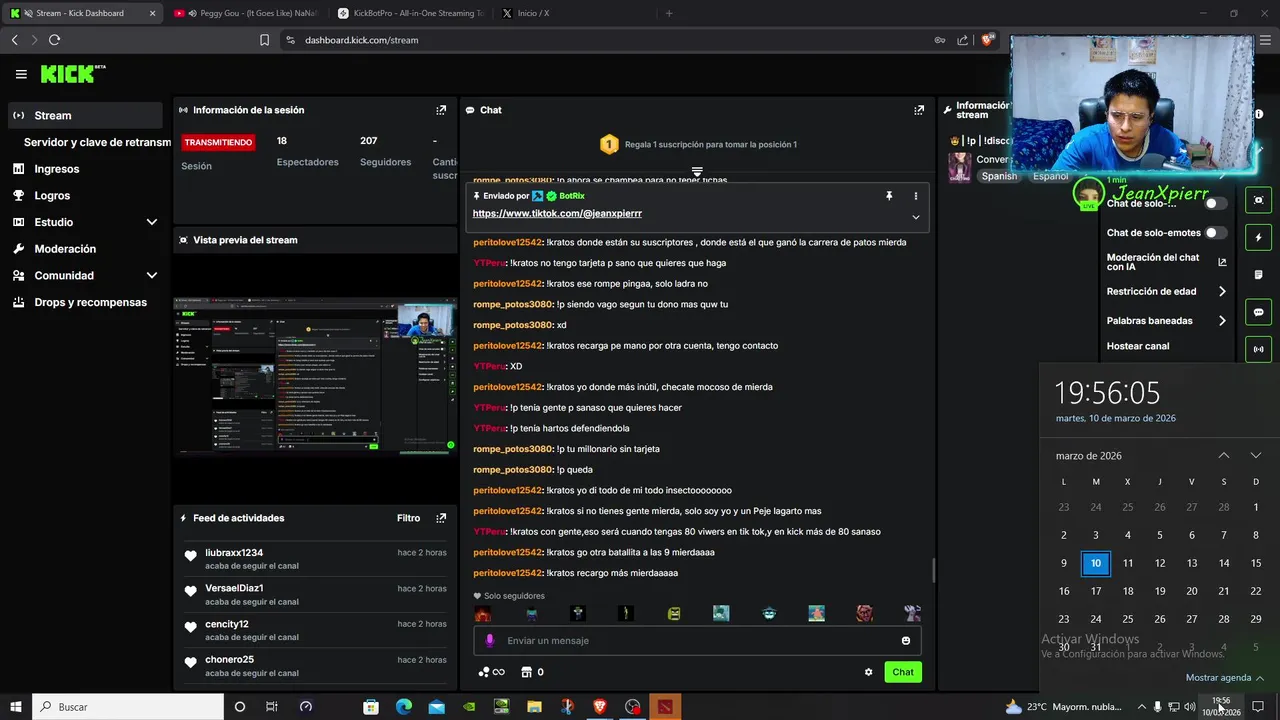Select day 17 in the calendar
The height and width of the screenshot is (720, 1280).
coord(1096,591)
